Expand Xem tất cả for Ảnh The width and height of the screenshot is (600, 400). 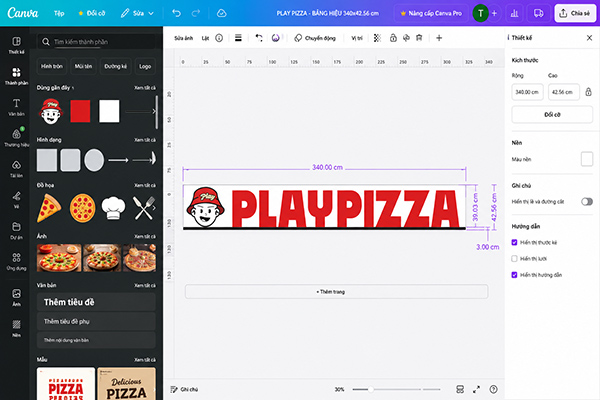click(145, 236)
